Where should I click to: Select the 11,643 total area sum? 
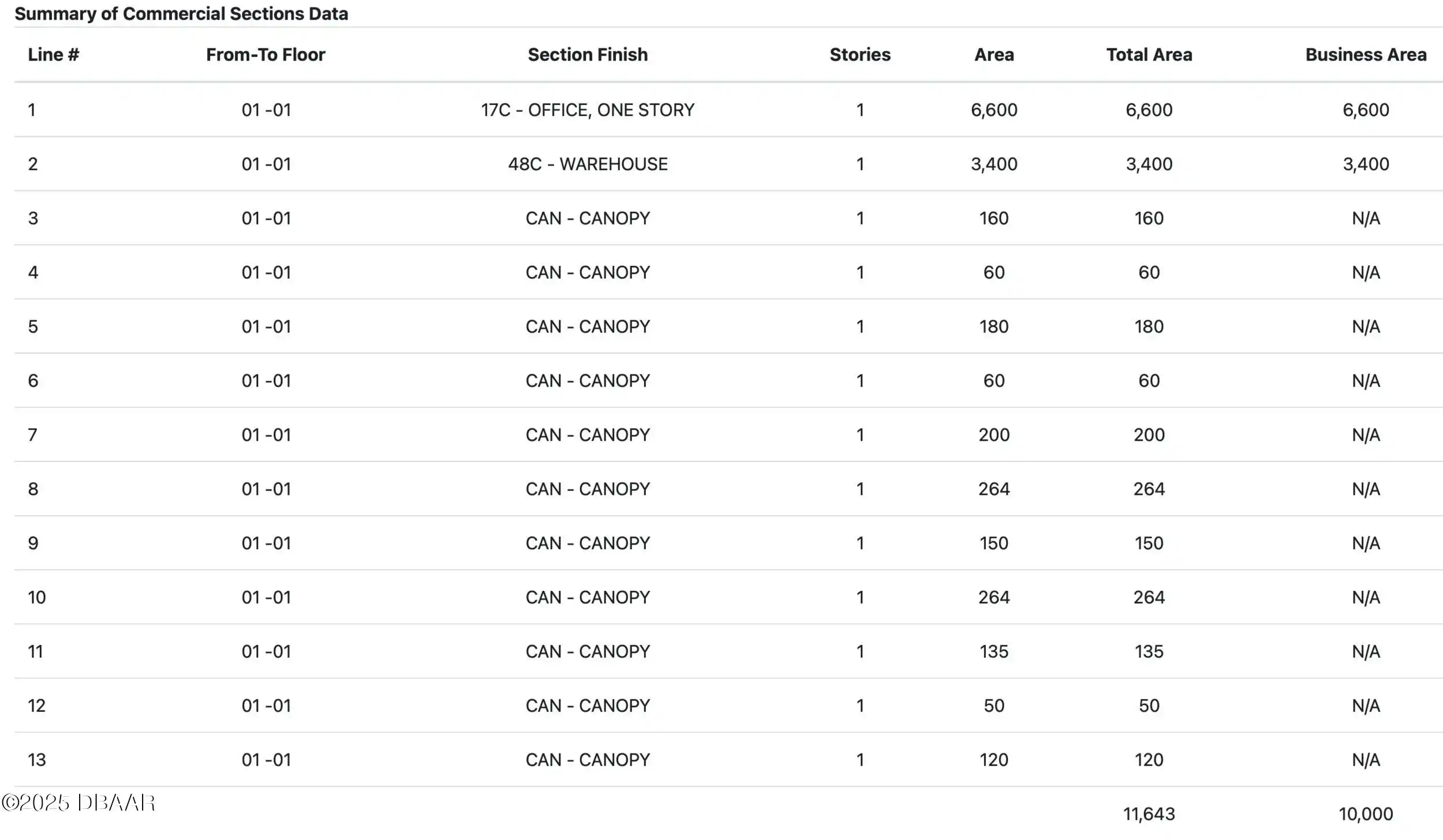(x=1149, y=814)
